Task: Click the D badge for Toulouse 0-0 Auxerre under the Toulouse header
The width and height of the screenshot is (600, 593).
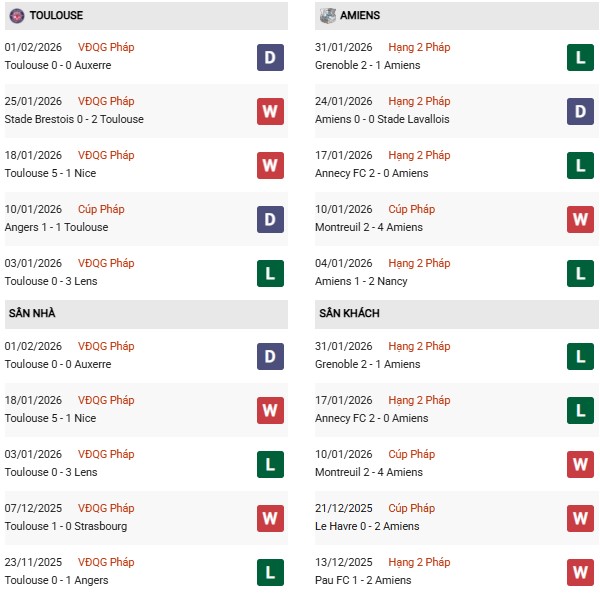Action: 270,57
